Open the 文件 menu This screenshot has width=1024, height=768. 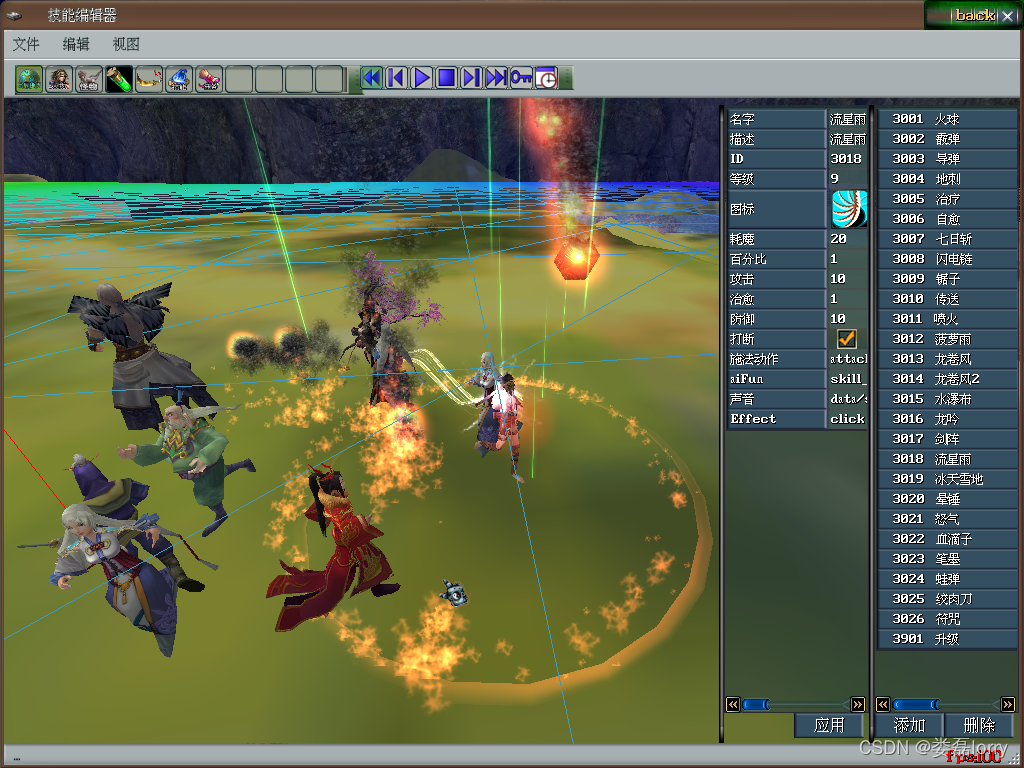[26, 44]
